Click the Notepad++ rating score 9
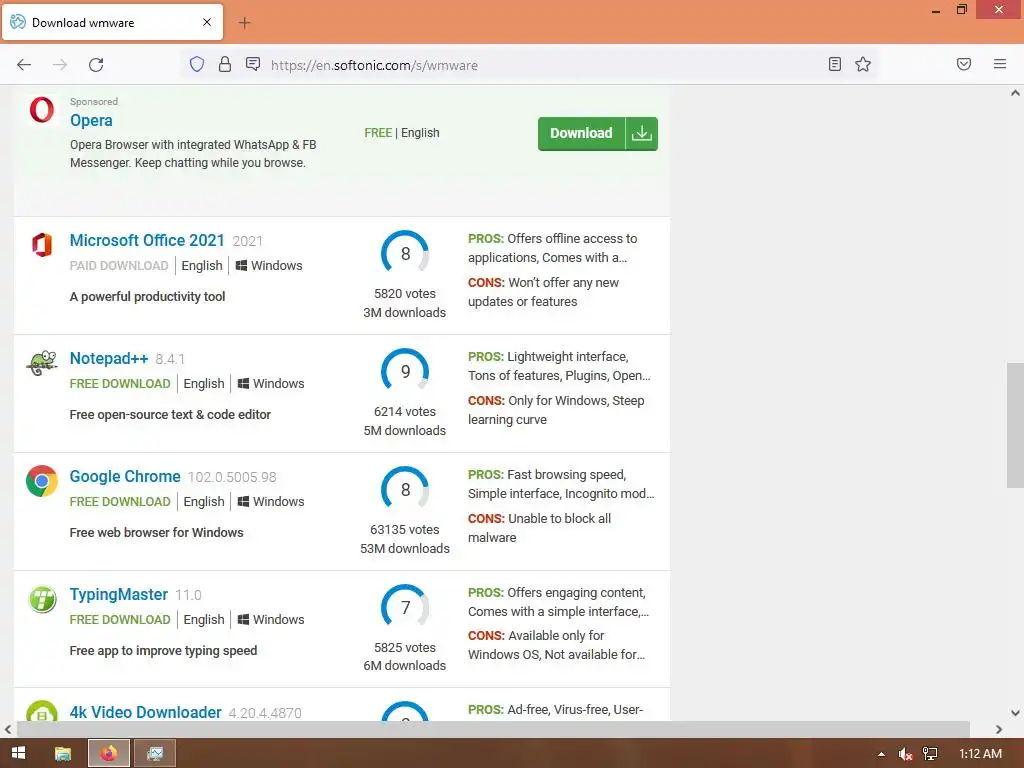The width and height of the screenshot is (1024, 768). pyautogui.click(x=405, y=372)
